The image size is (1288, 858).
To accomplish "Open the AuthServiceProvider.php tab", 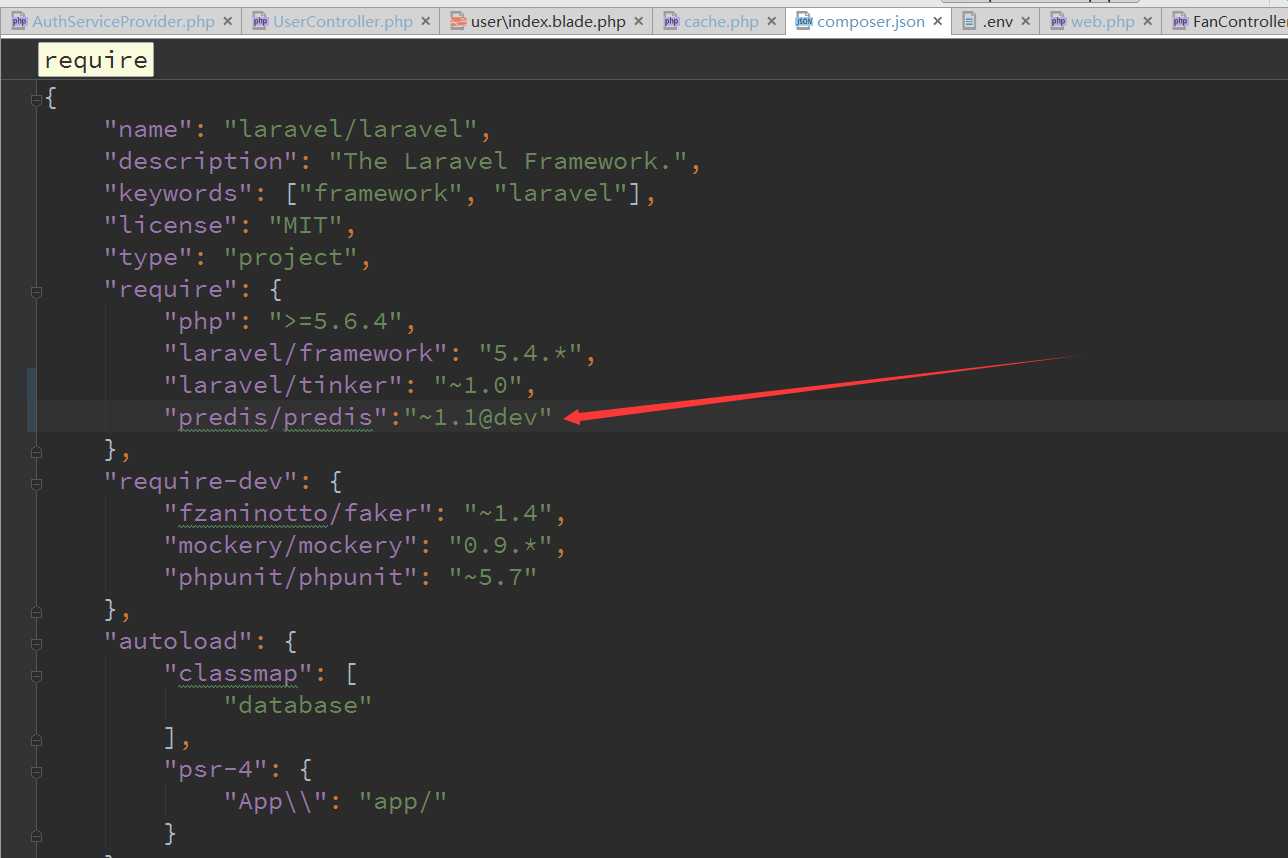I will (121, 21).
